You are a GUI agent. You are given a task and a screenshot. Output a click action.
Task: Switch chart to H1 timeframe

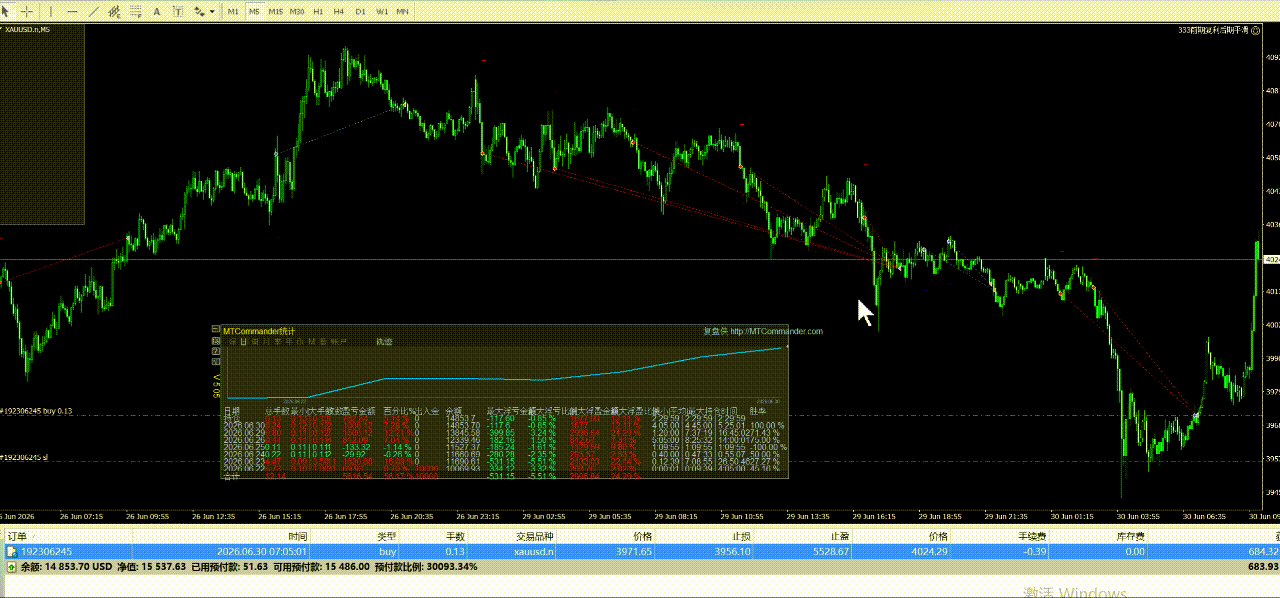[x=318, y=12]
